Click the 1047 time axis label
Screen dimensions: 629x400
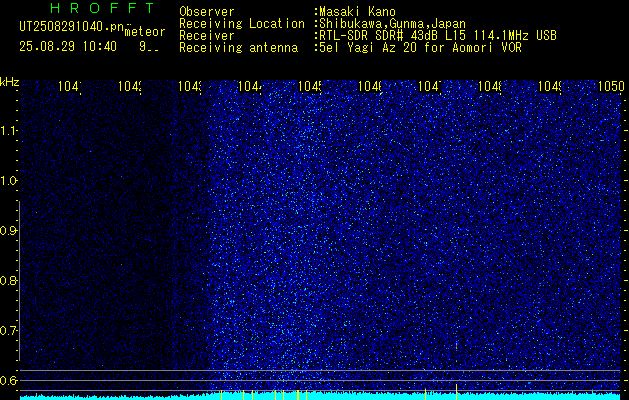click(430, 86)
